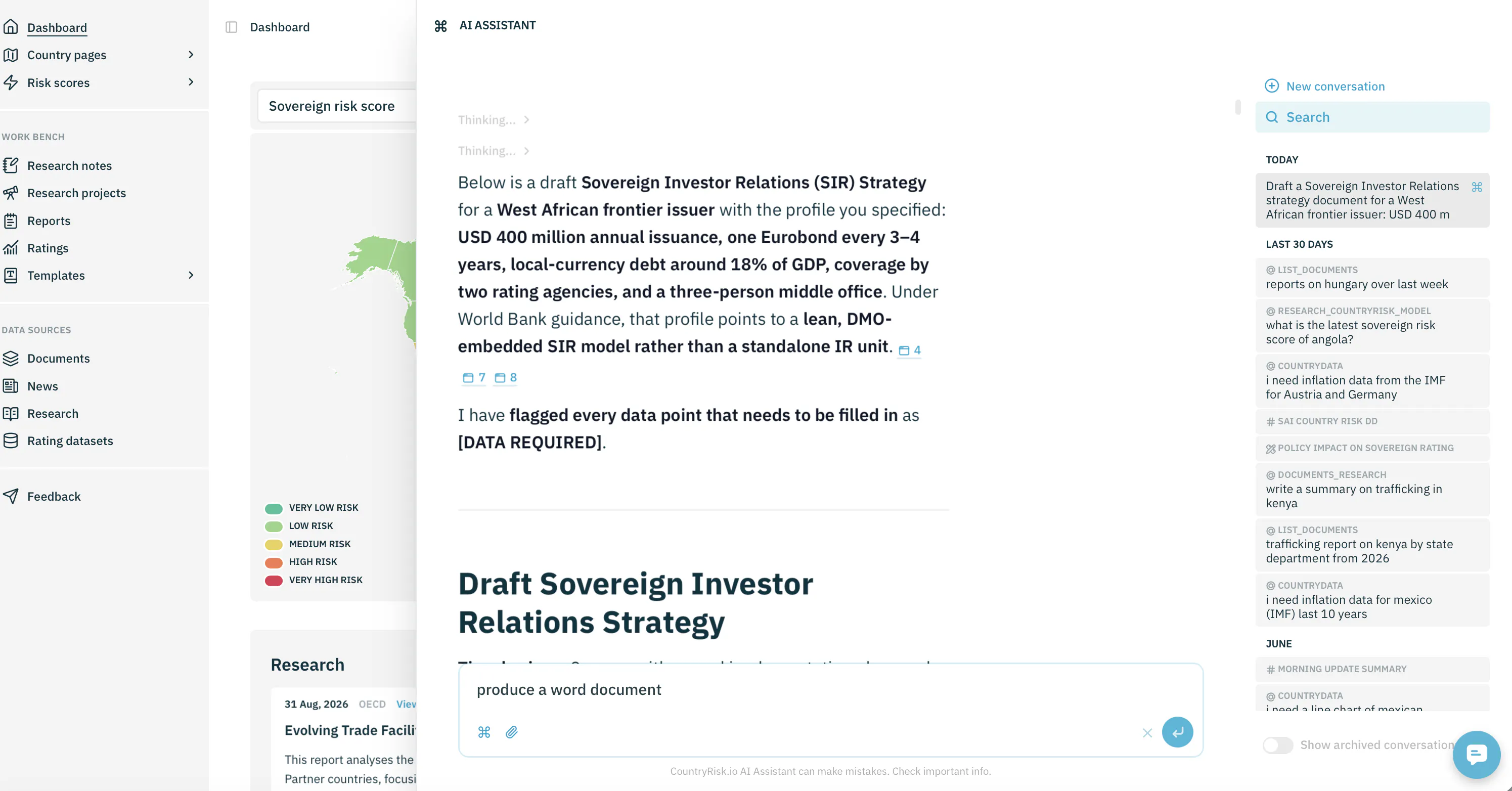Image resolution: width=1512 pixels, height=791 pixels.
Task: Click the VERY HIGH RISK red legend swatch
Action: click(274, 580)
